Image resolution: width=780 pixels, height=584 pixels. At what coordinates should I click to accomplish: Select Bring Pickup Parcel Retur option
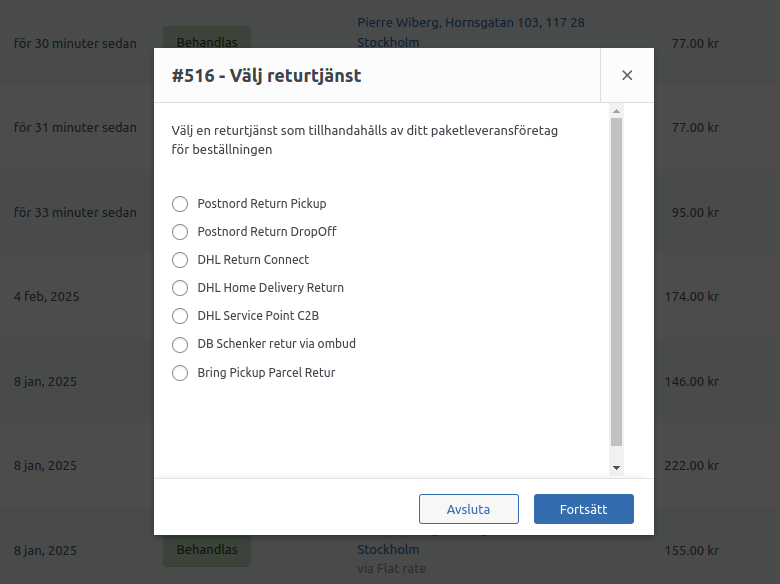180,373
